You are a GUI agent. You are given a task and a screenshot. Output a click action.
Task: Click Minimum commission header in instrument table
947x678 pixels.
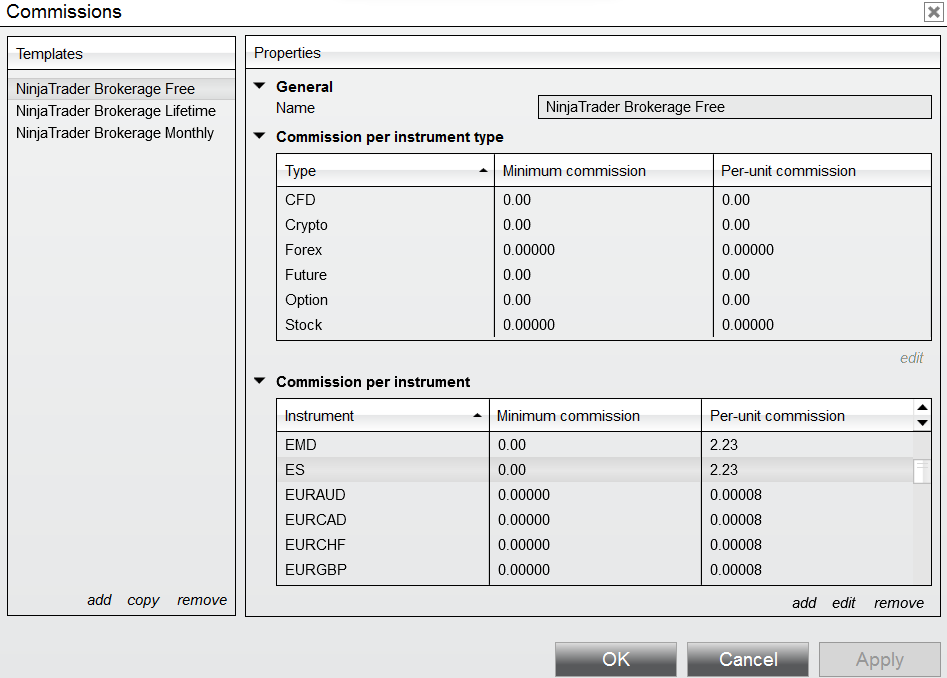click(x=595, y=416)
